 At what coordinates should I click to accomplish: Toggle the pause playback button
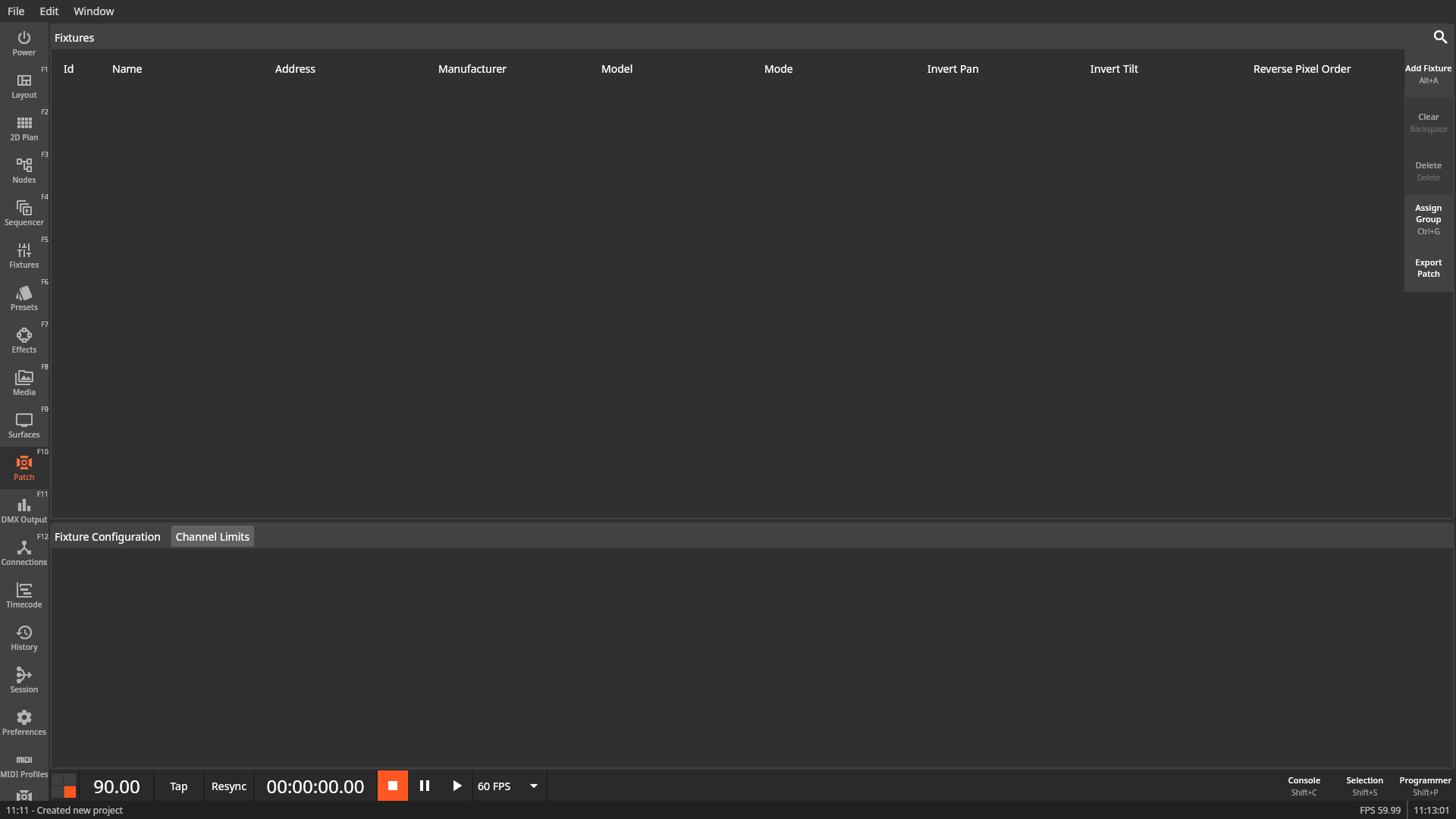pos(424,786)
